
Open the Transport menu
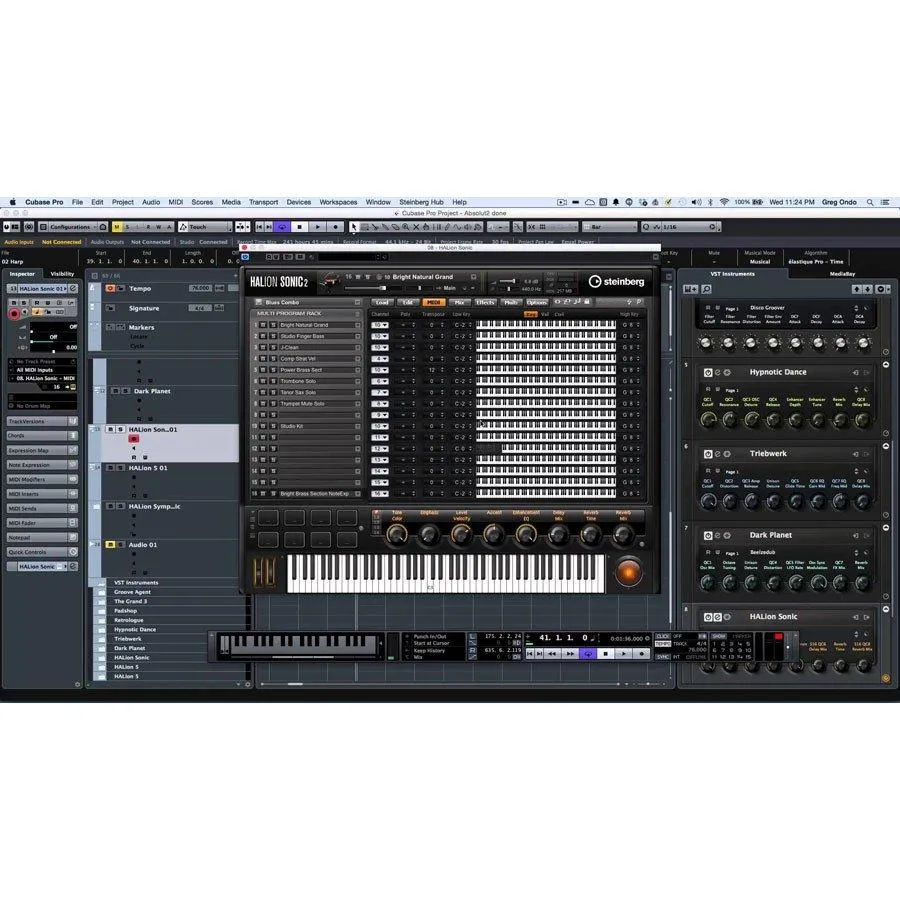[263, 202]
